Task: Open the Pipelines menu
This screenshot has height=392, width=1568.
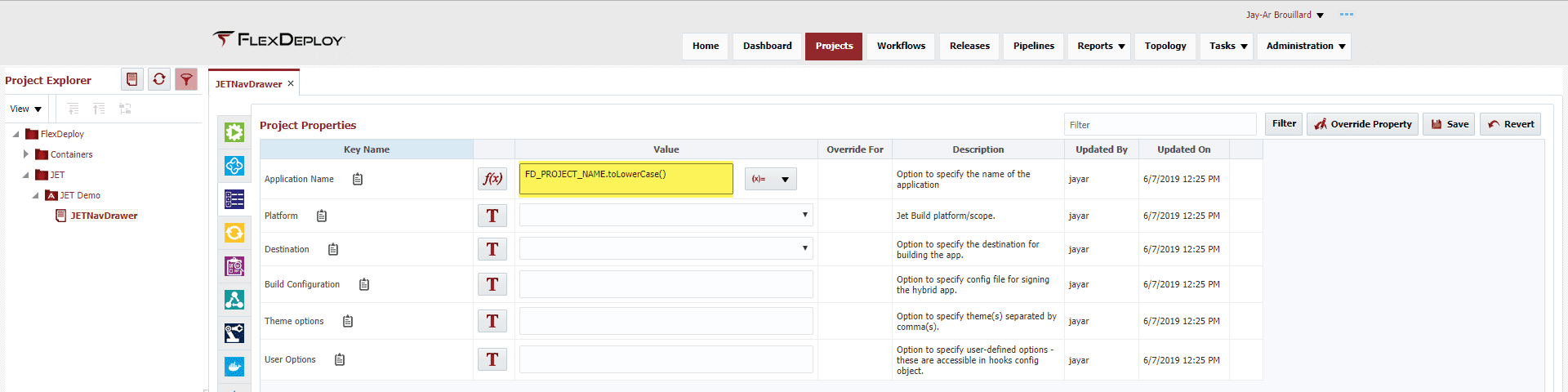Action: click(1034, 46)
